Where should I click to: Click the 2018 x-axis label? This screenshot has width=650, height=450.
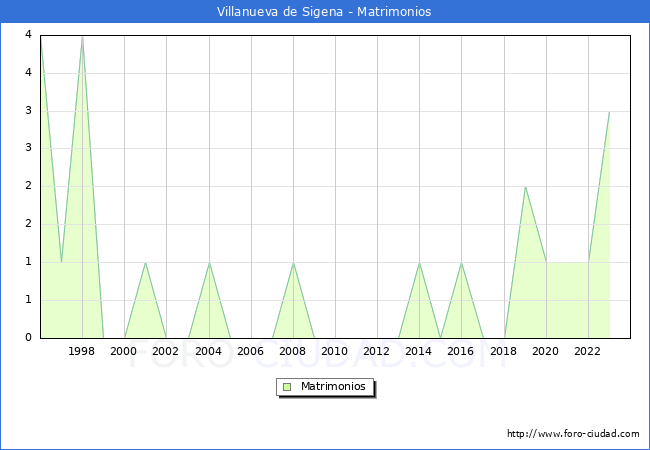pos(504,351)
